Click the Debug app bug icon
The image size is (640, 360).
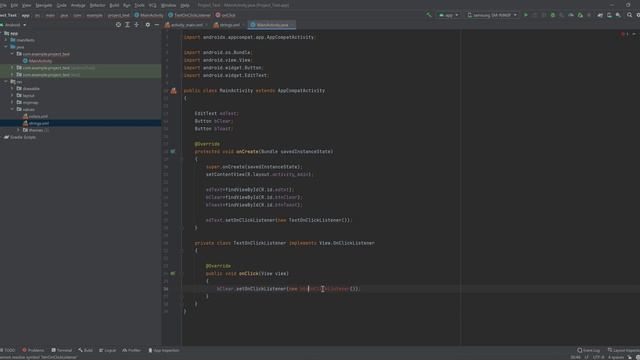point(553,15)
